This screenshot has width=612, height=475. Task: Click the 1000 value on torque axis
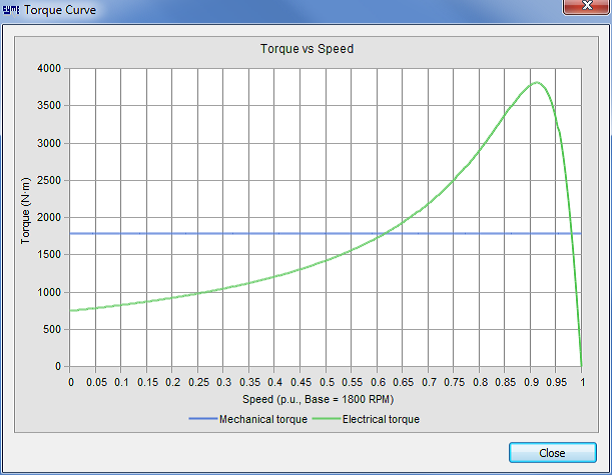[x=49, y=292]
